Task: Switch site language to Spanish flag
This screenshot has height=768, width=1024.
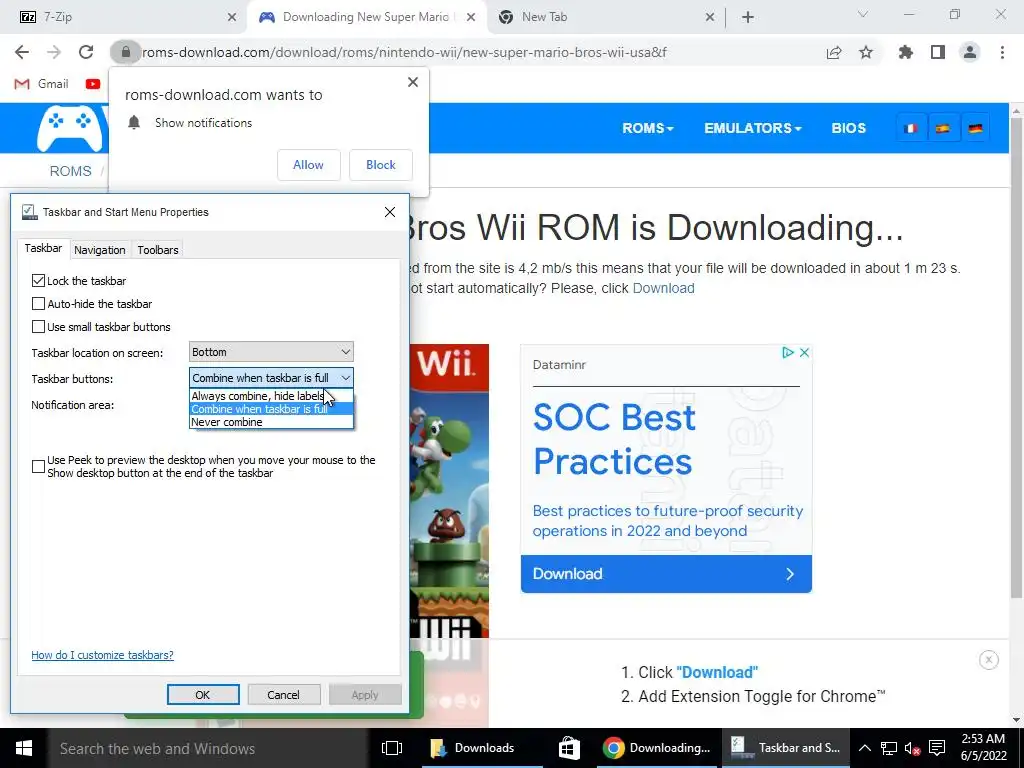Action: 942,128
